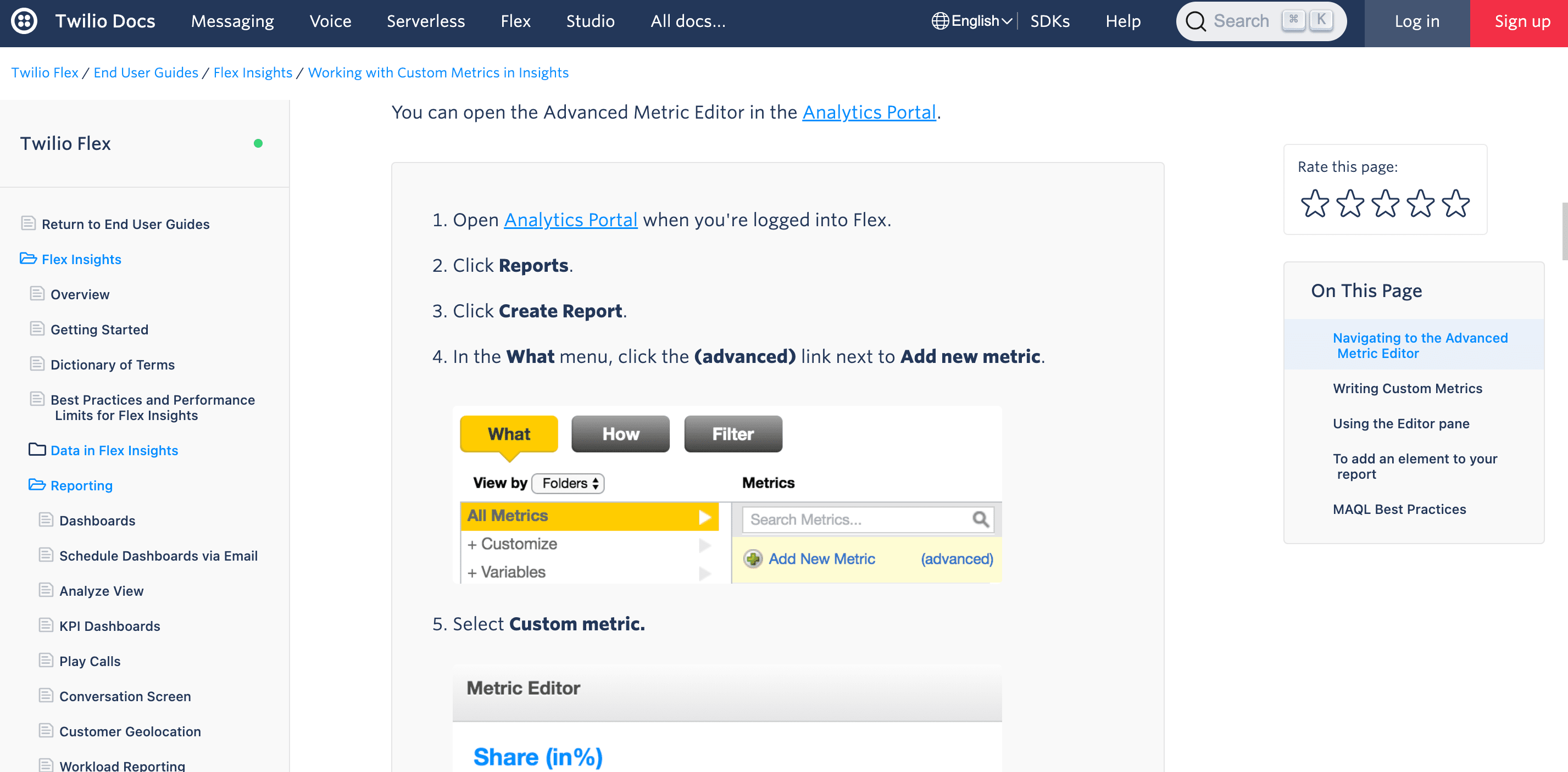The width and height of the screenshot is (1568, 772).
Task: Click the Dictionary of Terms page icon
Action: click(37, 365)
